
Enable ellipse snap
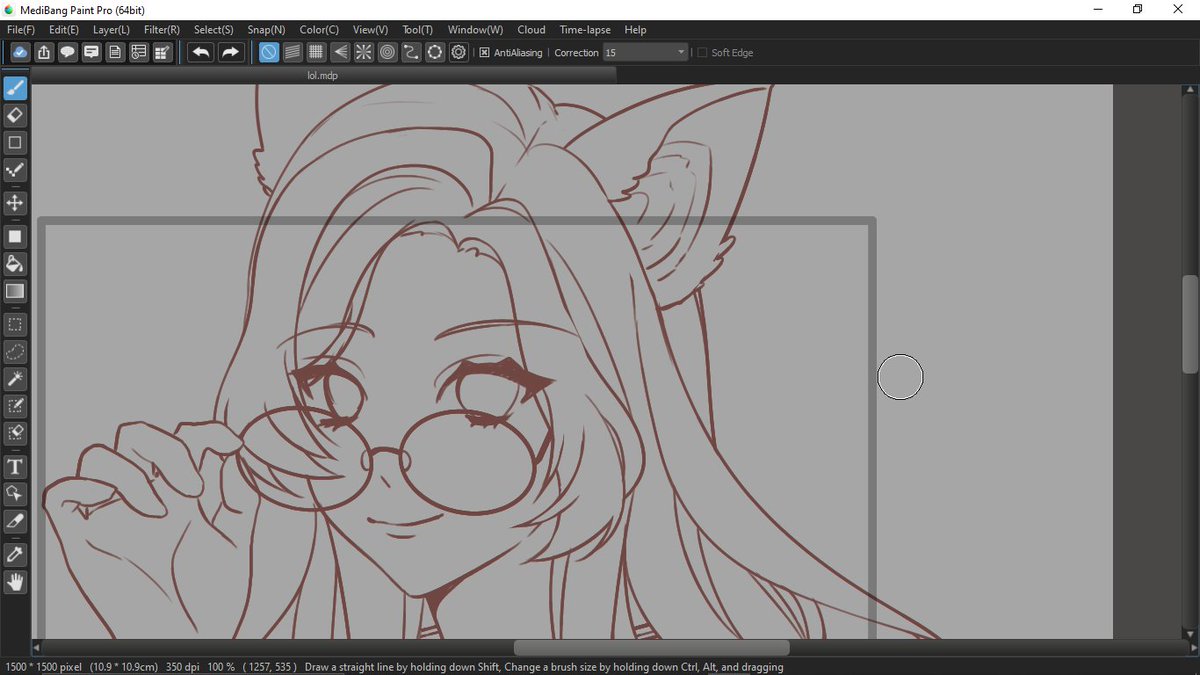click(x=435, y=52)
